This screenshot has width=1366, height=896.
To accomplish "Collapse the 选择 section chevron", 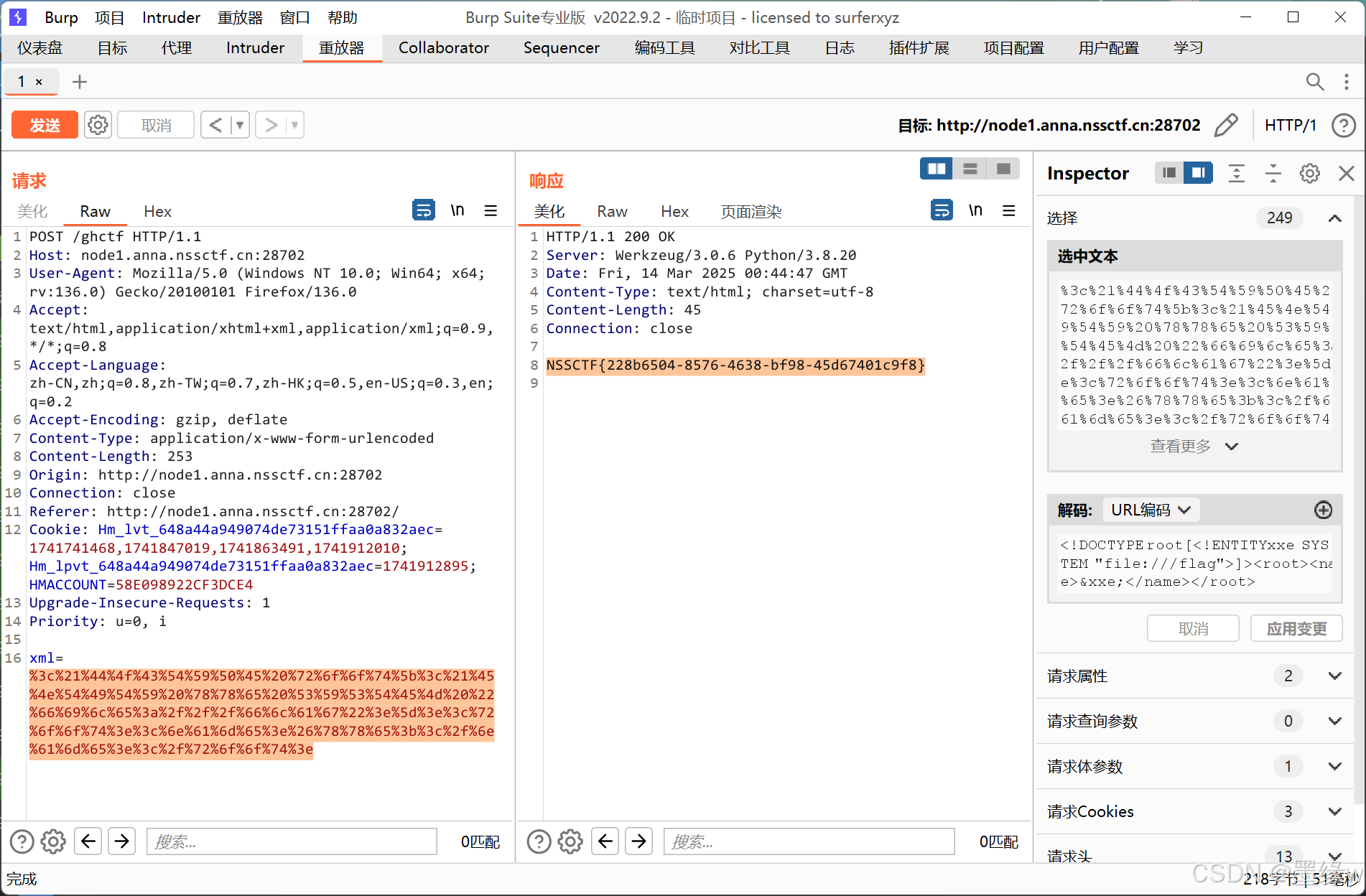I will (1334, 218).
